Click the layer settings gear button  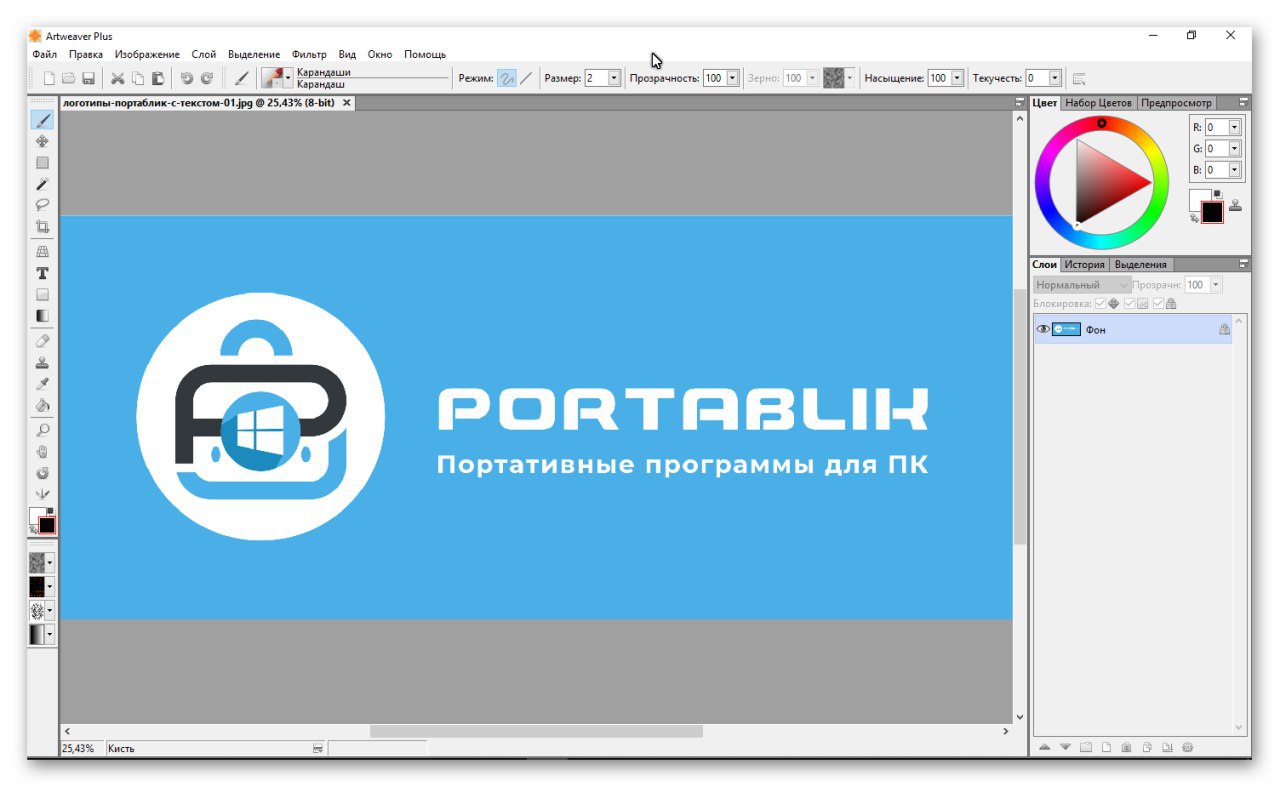pyautogui.click(x=1188, y=747)
